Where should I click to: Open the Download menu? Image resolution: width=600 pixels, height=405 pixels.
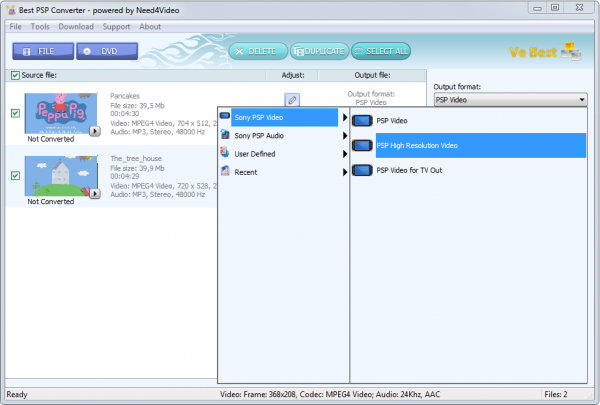[76, 27]
